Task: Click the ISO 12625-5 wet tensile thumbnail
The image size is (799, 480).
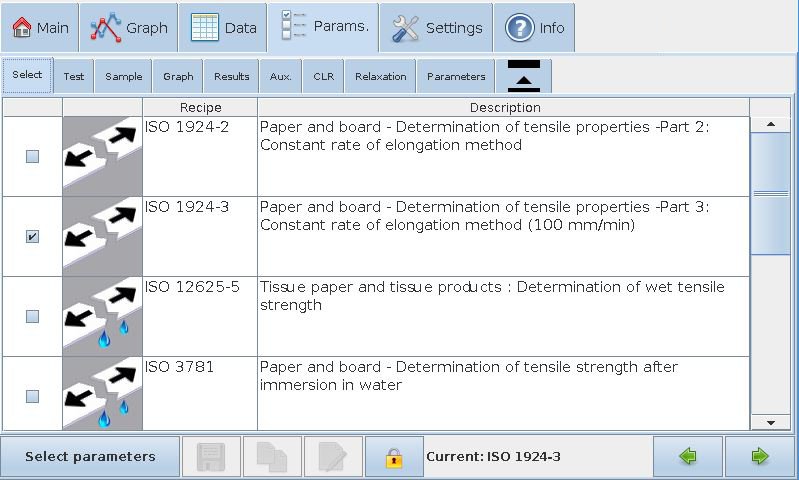Action: click(x=102, y=316)
